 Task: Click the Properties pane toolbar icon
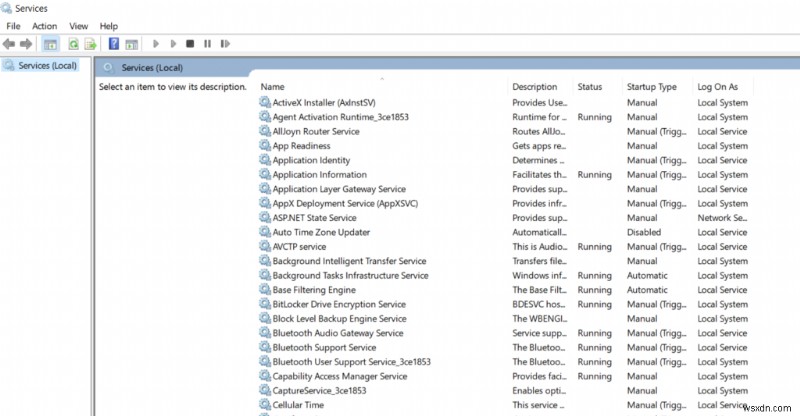coord(132,44)
